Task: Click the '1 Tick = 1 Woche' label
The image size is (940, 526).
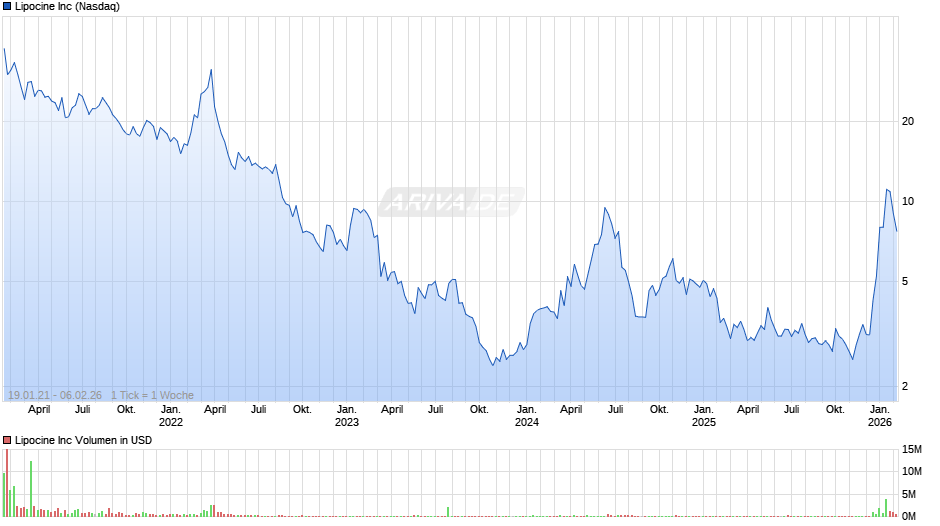Action: click(x=152, y=395)
